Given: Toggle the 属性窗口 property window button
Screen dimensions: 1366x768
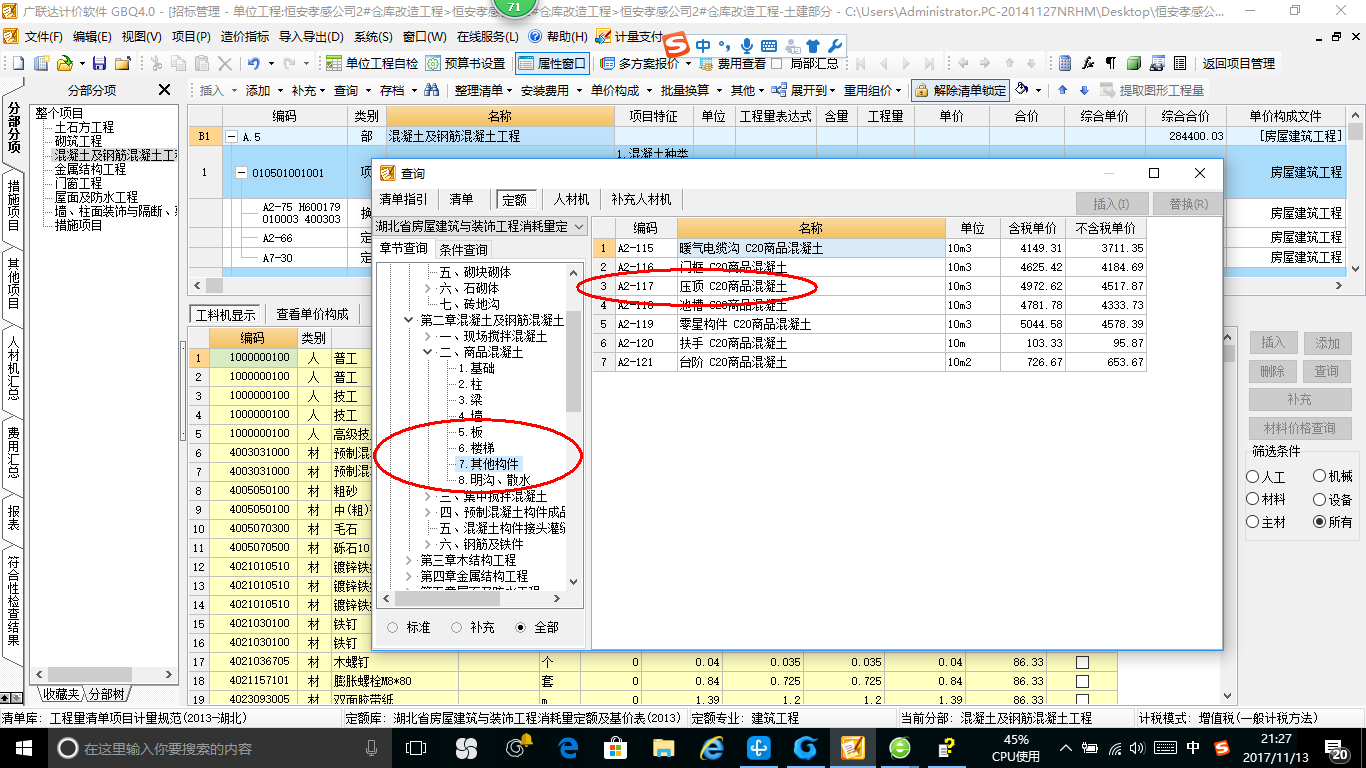Looking at the screenshot, I should pyautogui.click(x=552, y=63).
